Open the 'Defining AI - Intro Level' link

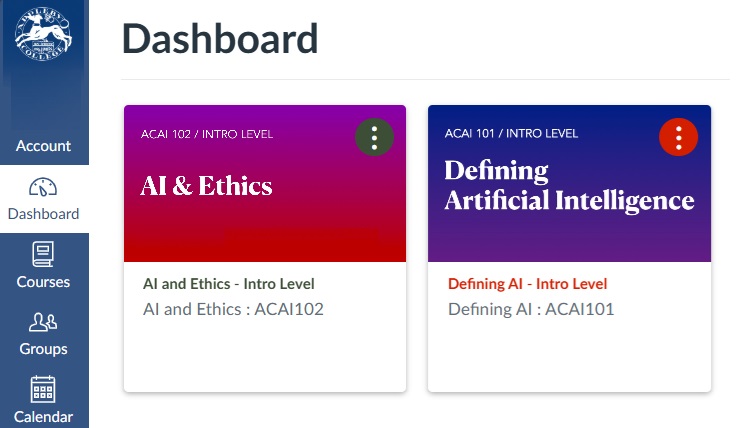pos(527,284)
